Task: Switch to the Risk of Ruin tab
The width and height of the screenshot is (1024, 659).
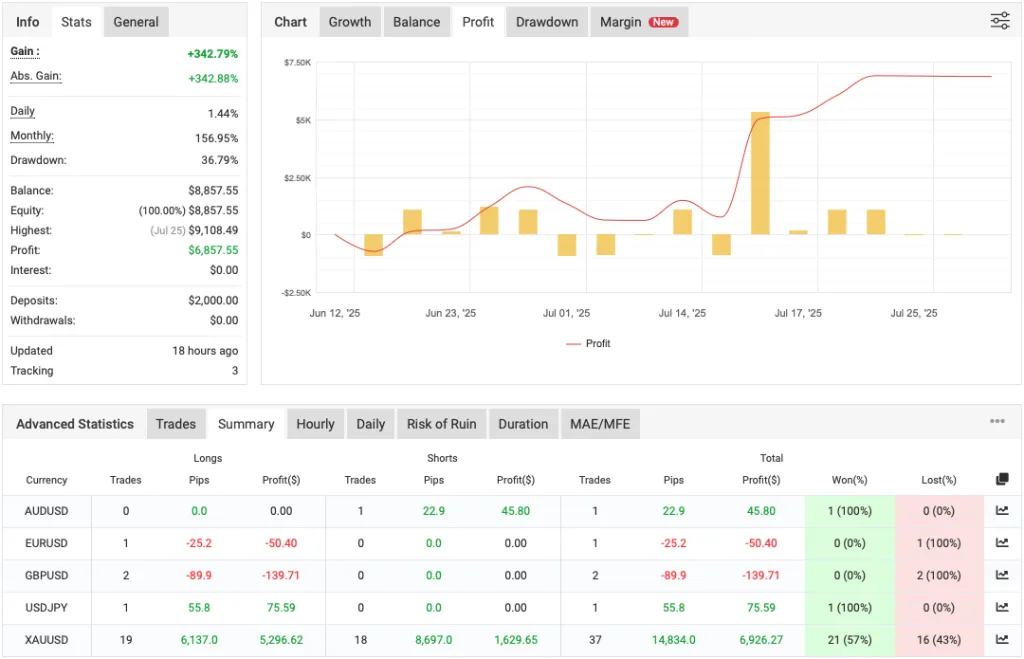Action: coord(441,423)
